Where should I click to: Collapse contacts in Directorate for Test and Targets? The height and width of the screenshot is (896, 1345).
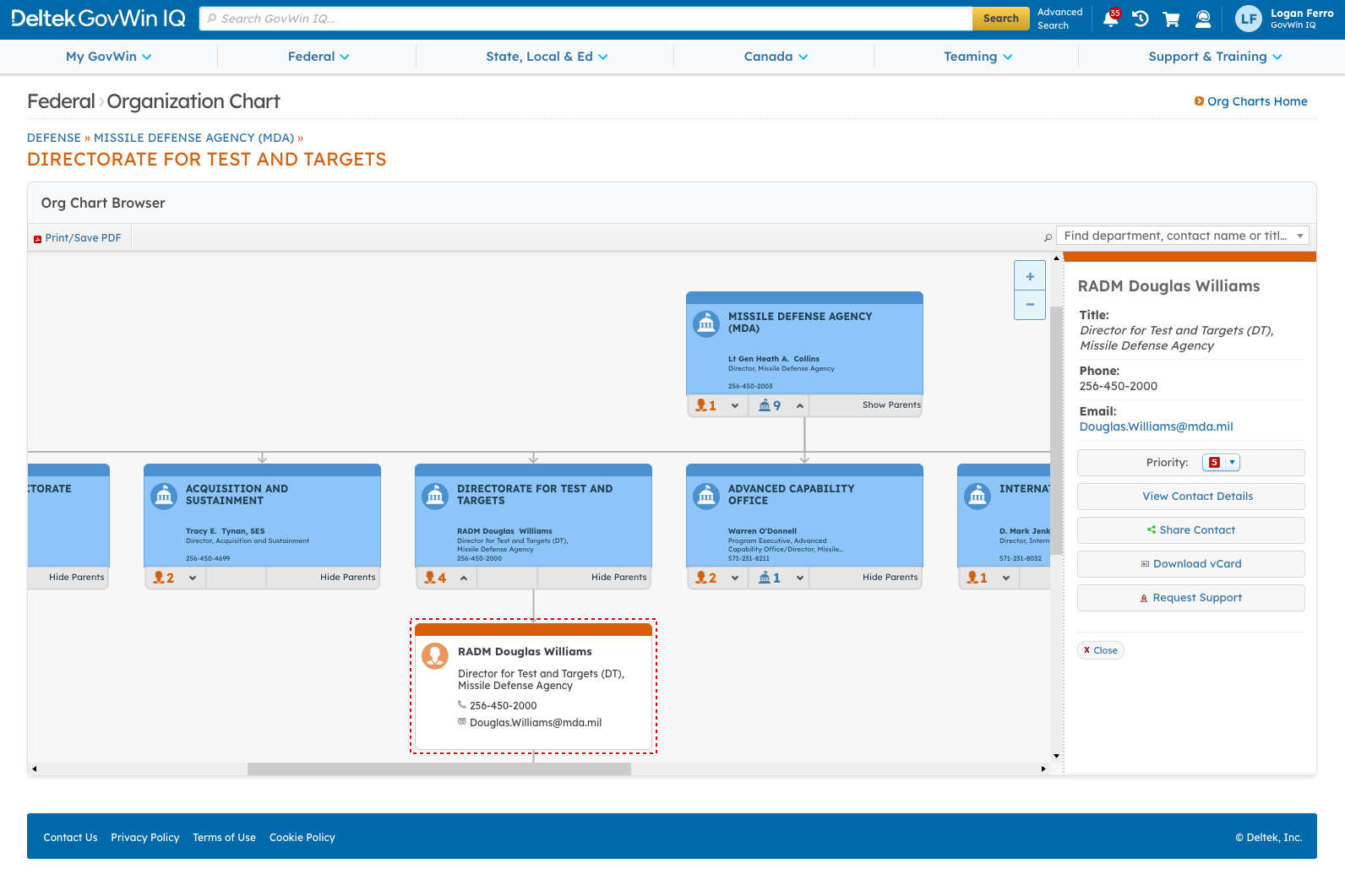point(464,578)
